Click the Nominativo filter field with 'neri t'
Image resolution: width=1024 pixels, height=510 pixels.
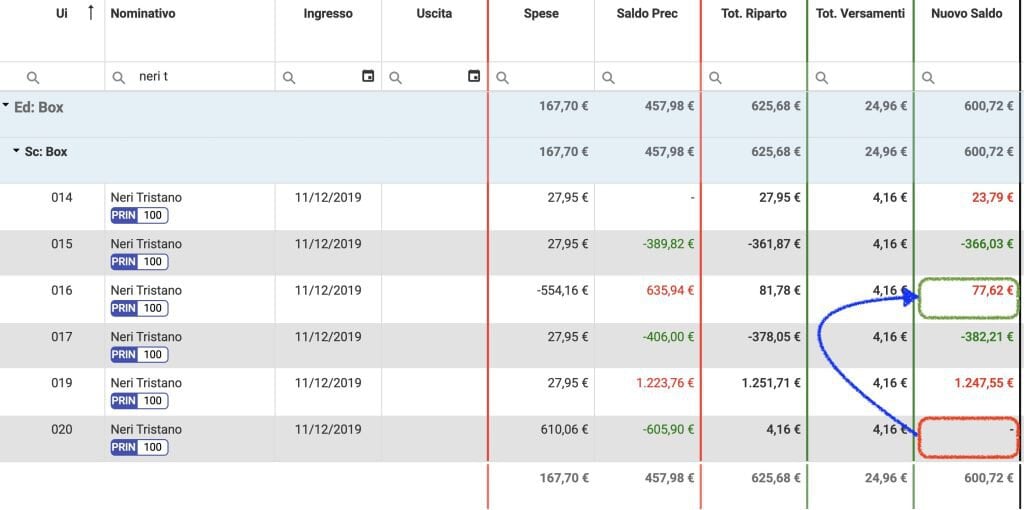point(200,77)
